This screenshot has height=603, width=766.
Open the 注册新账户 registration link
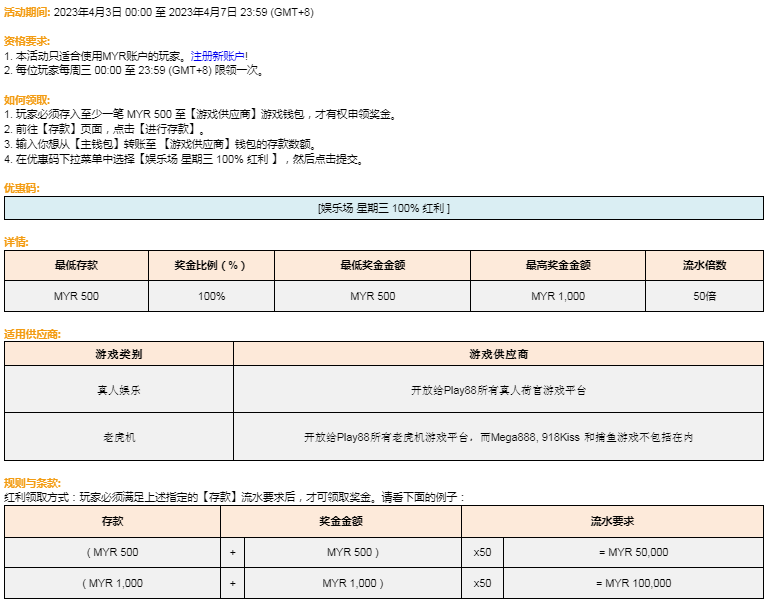click(218, 56)
